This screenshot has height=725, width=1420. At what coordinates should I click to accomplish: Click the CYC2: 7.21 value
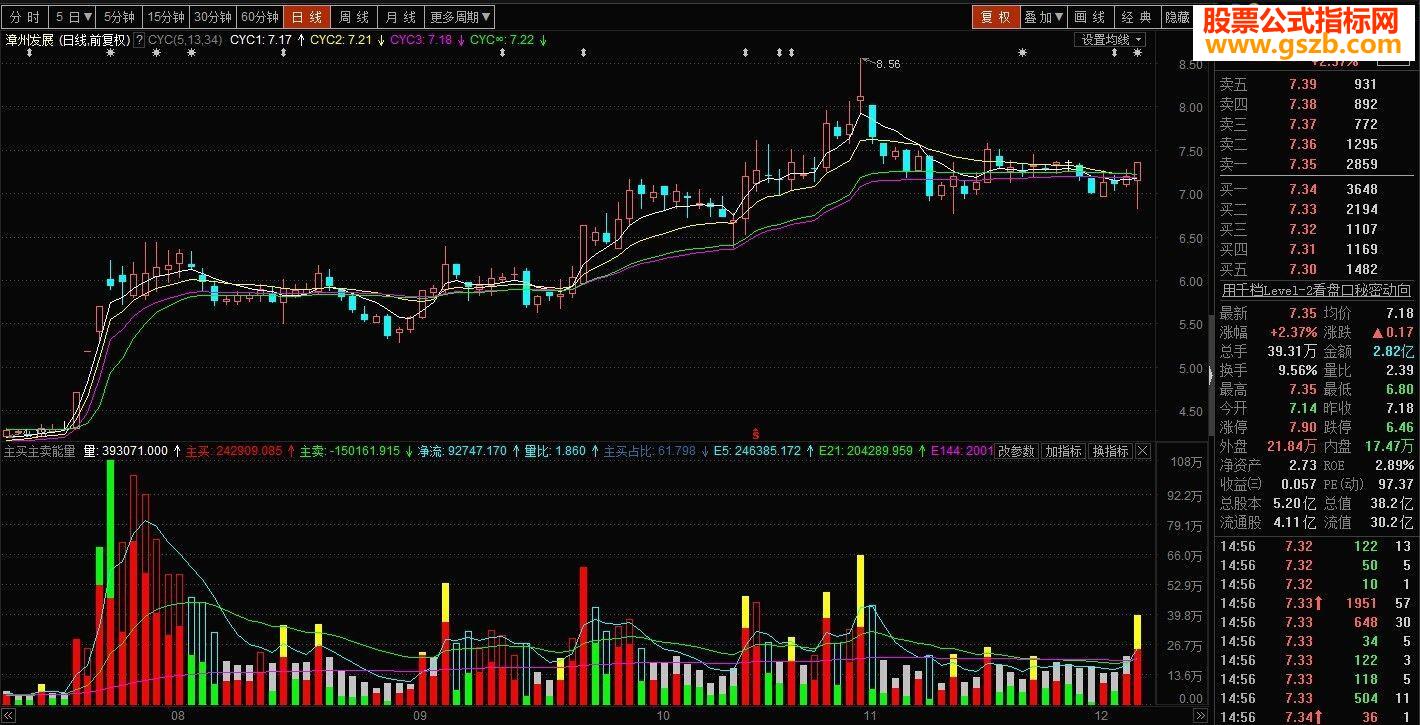click(341, 40)
